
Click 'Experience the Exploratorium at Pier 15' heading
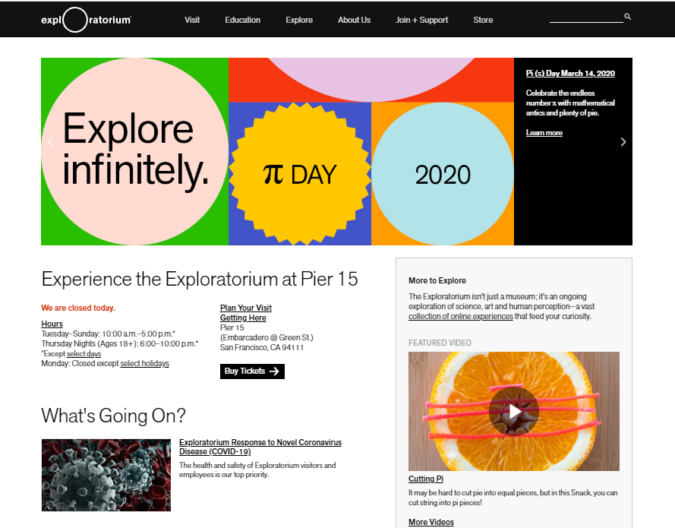(199, 279)
